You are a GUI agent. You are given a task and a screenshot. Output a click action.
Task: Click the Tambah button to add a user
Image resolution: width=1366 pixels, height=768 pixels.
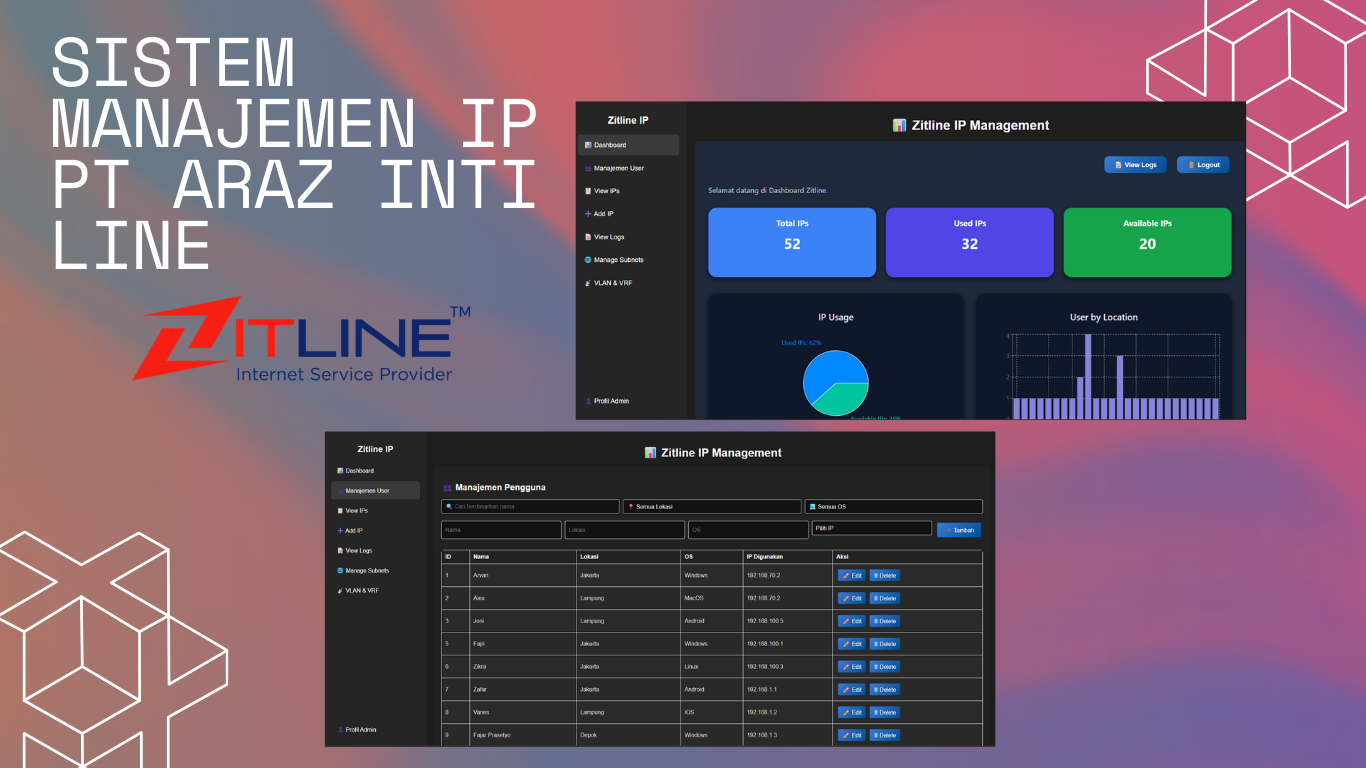[959, 530]
